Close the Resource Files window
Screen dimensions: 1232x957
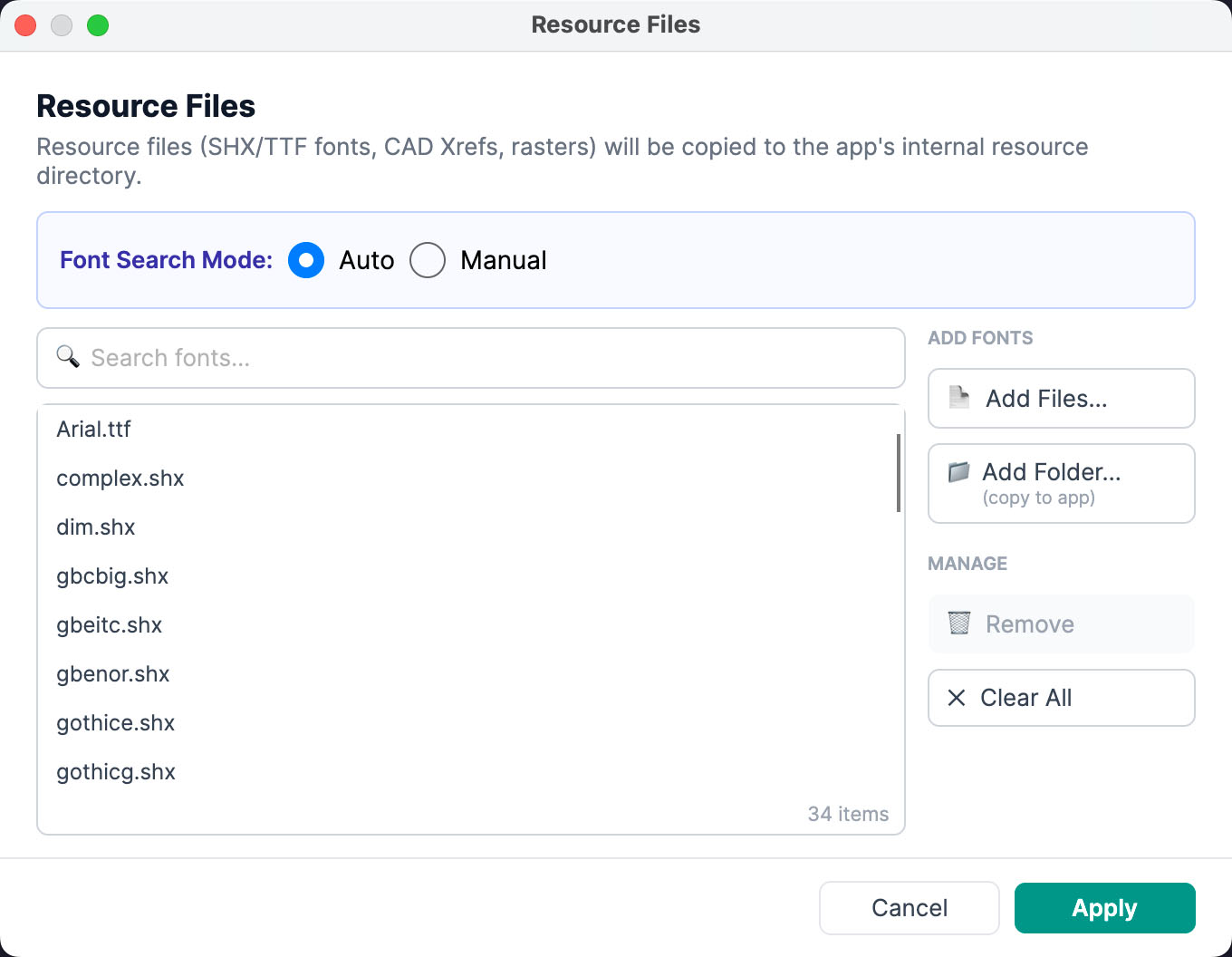[25, 25]
